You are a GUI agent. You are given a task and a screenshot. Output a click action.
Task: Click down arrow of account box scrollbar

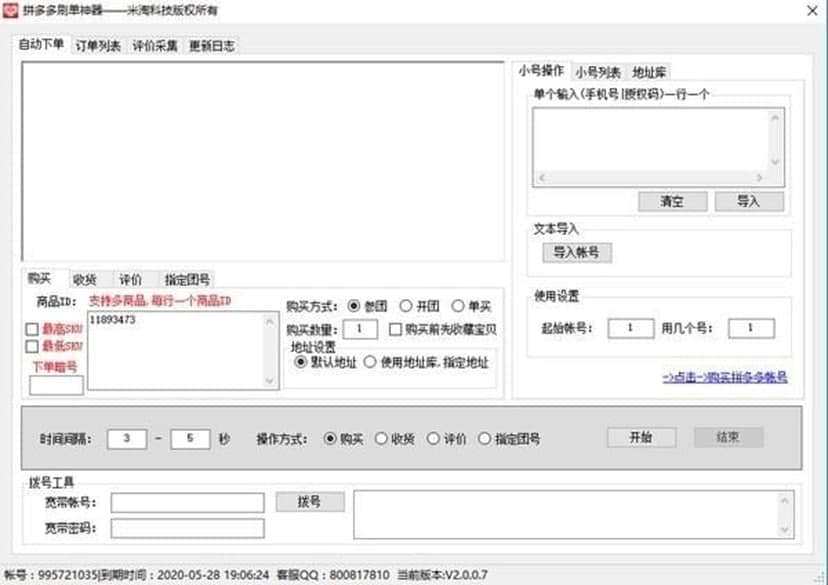(x=775, y=162)
